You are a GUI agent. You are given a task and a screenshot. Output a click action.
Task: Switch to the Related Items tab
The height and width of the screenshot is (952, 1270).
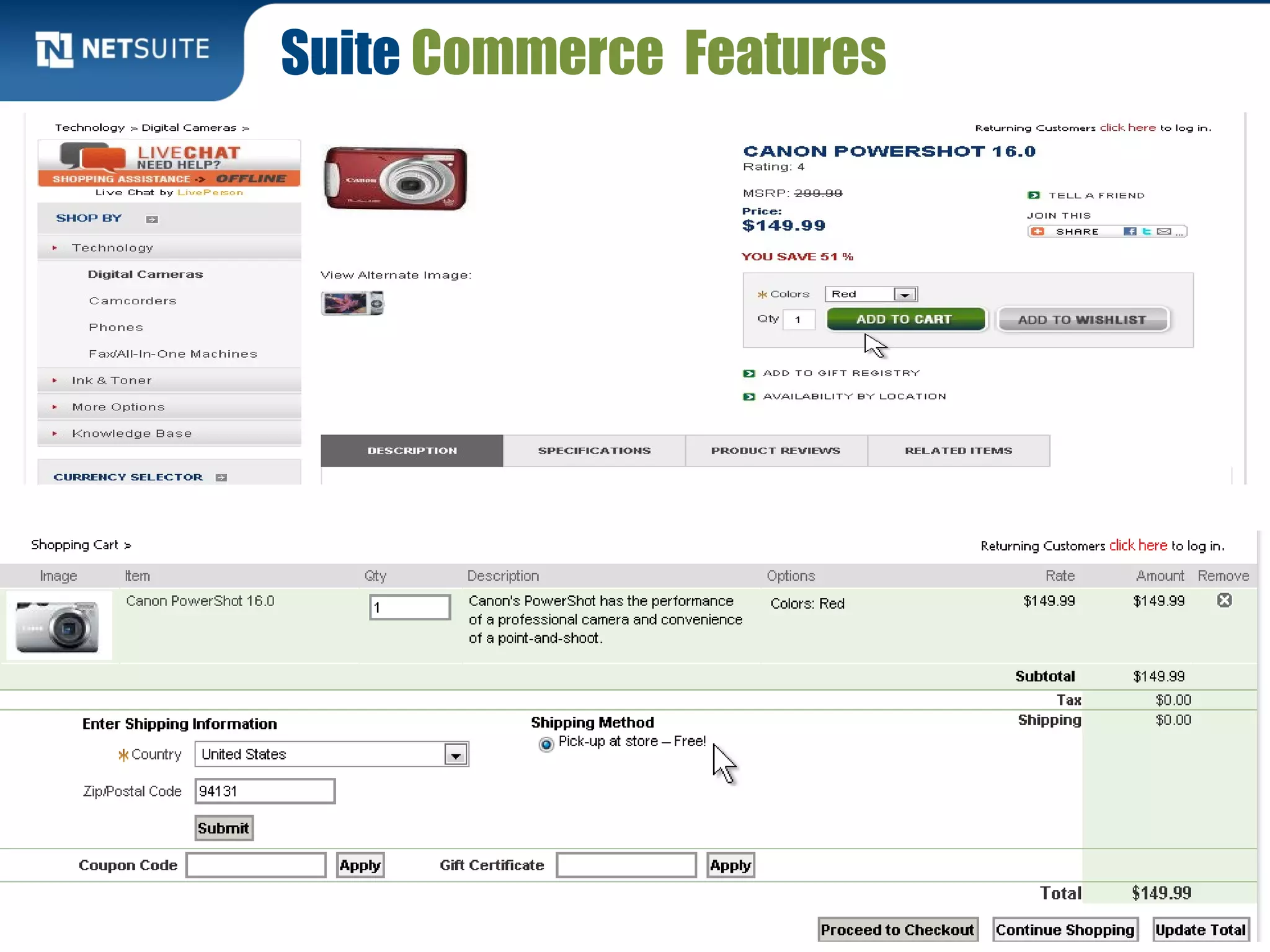tap(959, 451)
